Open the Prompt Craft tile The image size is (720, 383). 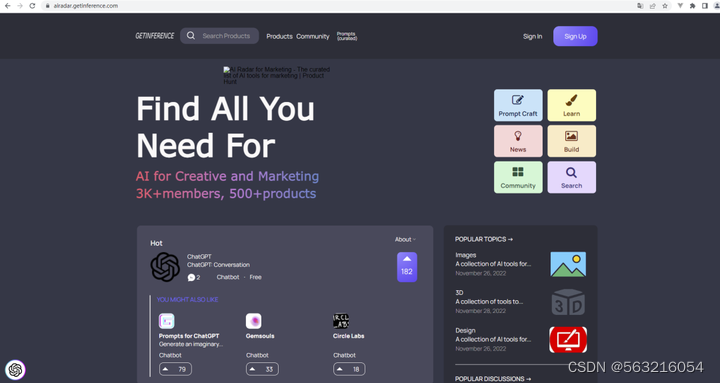[x=518, y=105]
